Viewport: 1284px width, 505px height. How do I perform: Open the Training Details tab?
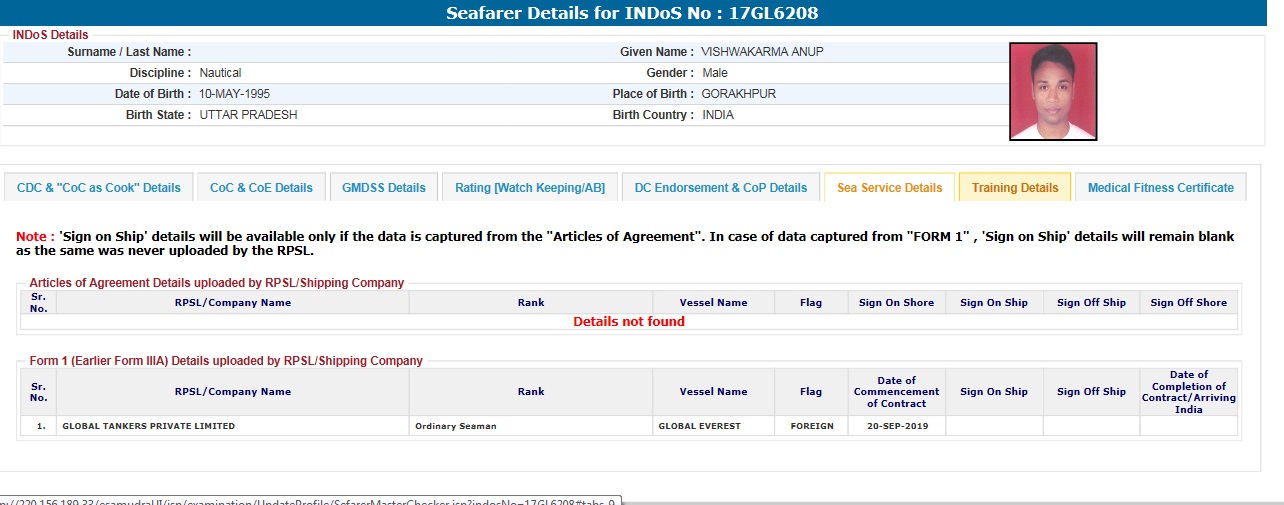click(x=1015, y=187)
